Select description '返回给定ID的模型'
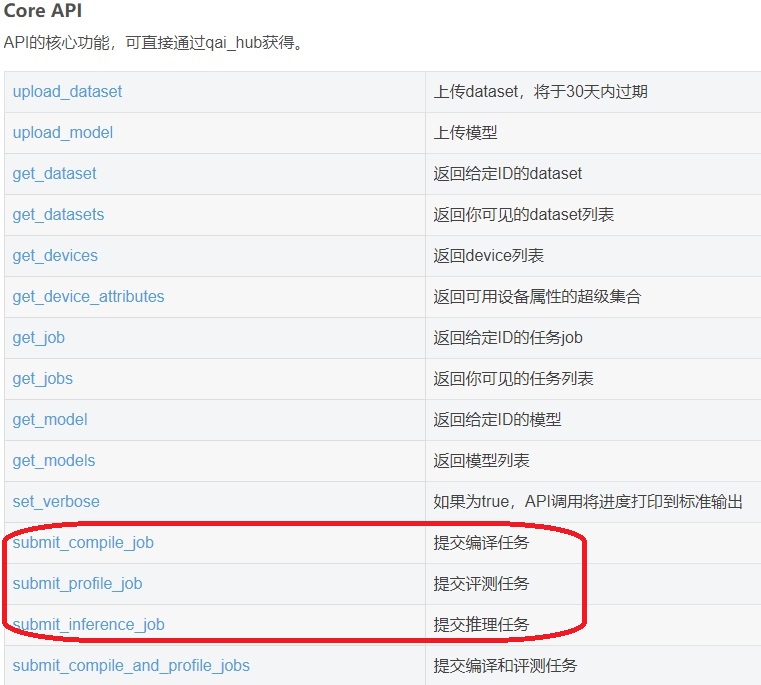 (x=497, y=420)
